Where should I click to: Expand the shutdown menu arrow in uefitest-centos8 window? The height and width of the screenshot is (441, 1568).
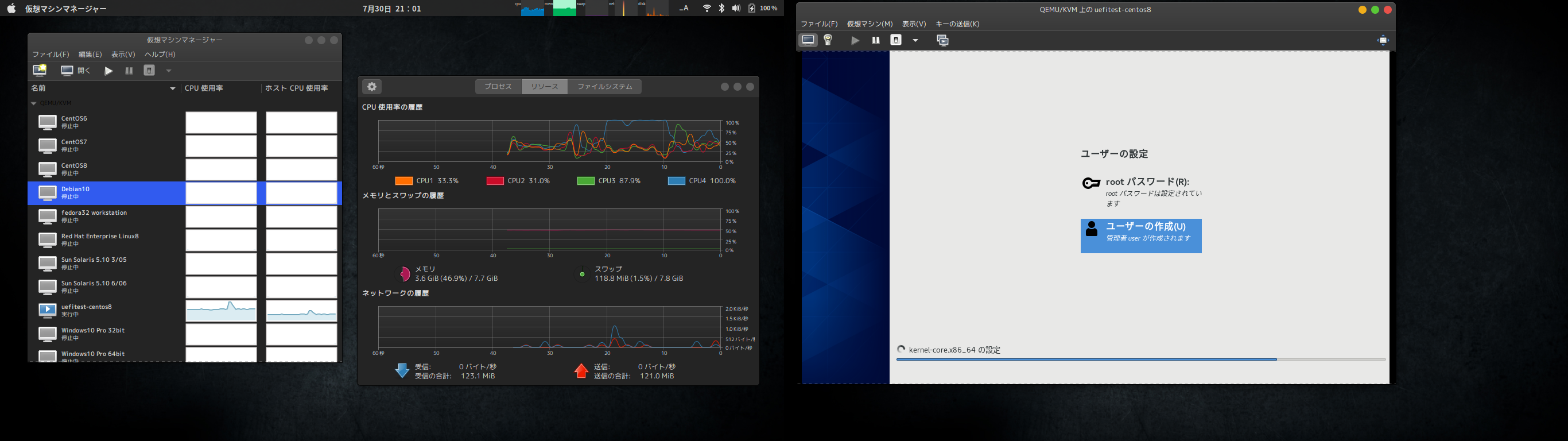915,40
